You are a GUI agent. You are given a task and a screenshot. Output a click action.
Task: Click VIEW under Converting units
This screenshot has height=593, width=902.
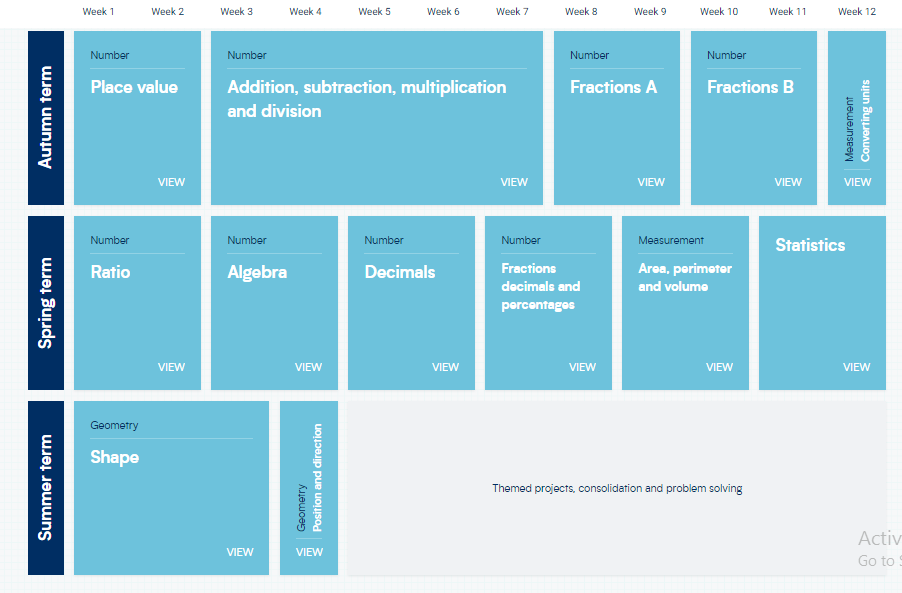click(x=857, y=182)
